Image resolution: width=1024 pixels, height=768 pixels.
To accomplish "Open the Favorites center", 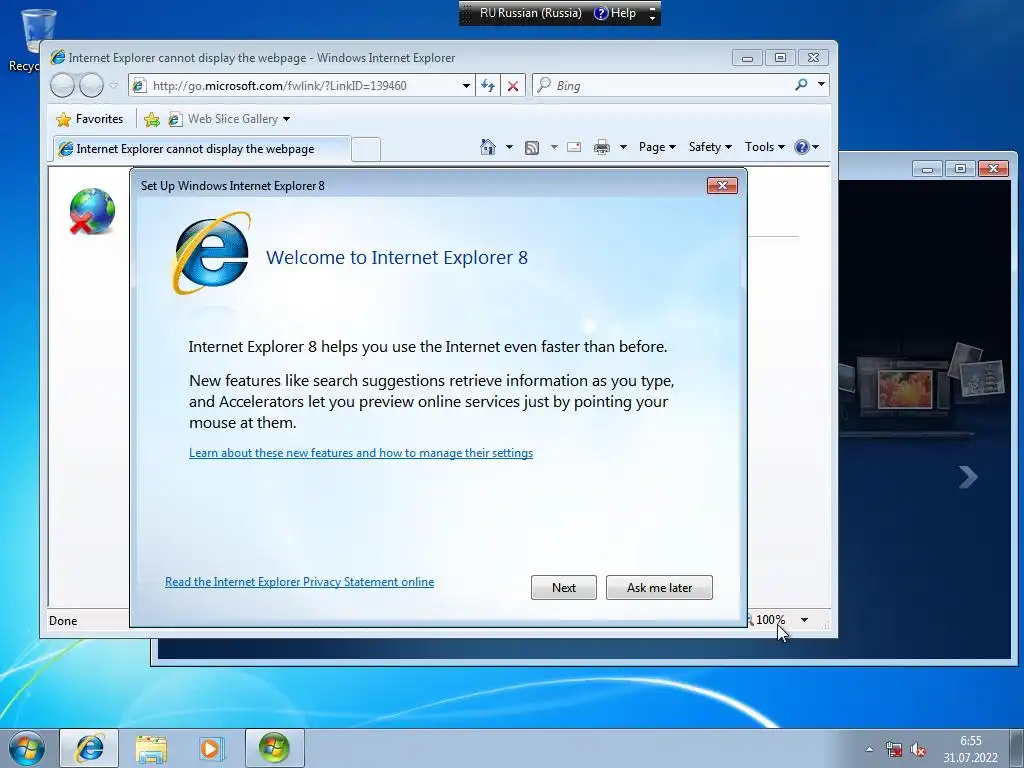I will (x=89, y=119).
